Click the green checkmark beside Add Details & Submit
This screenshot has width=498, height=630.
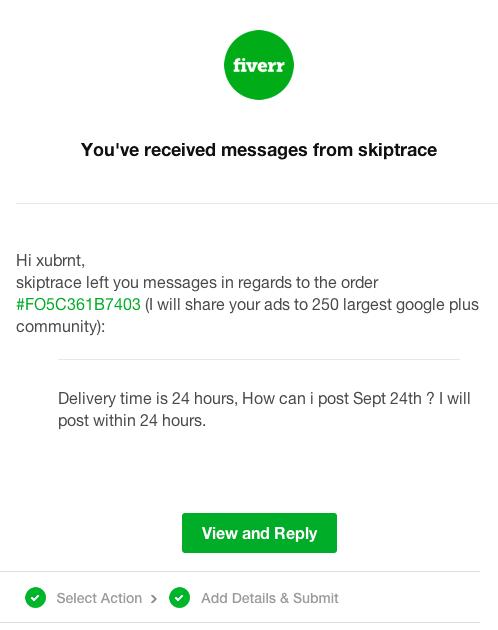[179, 597]
